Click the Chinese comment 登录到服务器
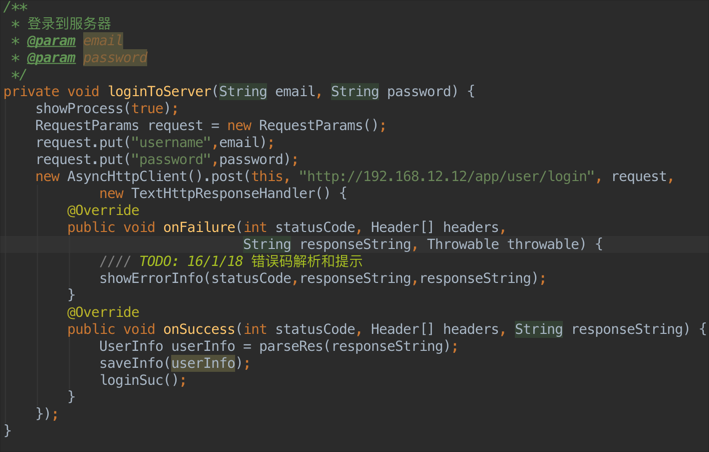 pos(69,23)
